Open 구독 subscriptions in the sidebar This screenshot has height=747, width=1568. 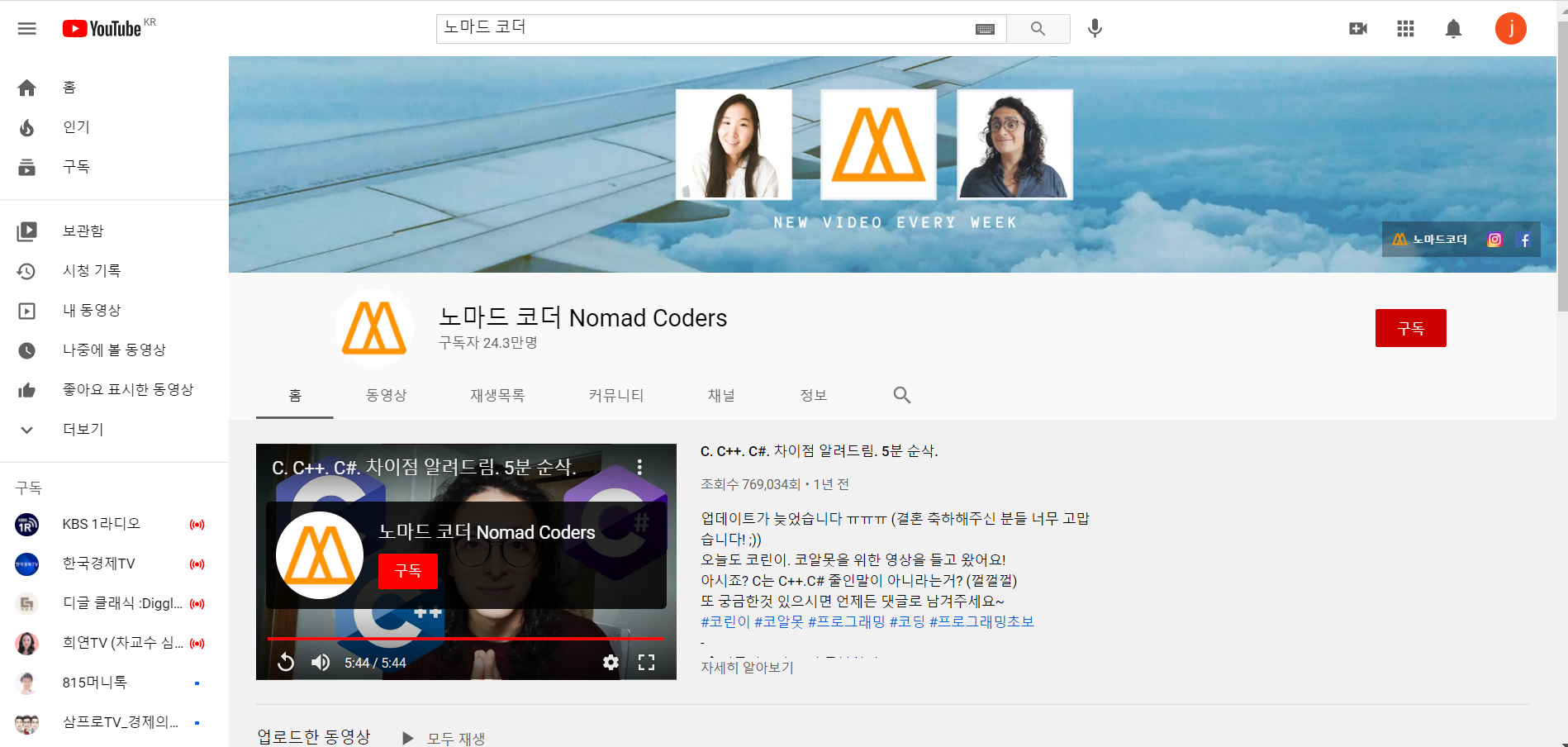click(x=114, y=167)
